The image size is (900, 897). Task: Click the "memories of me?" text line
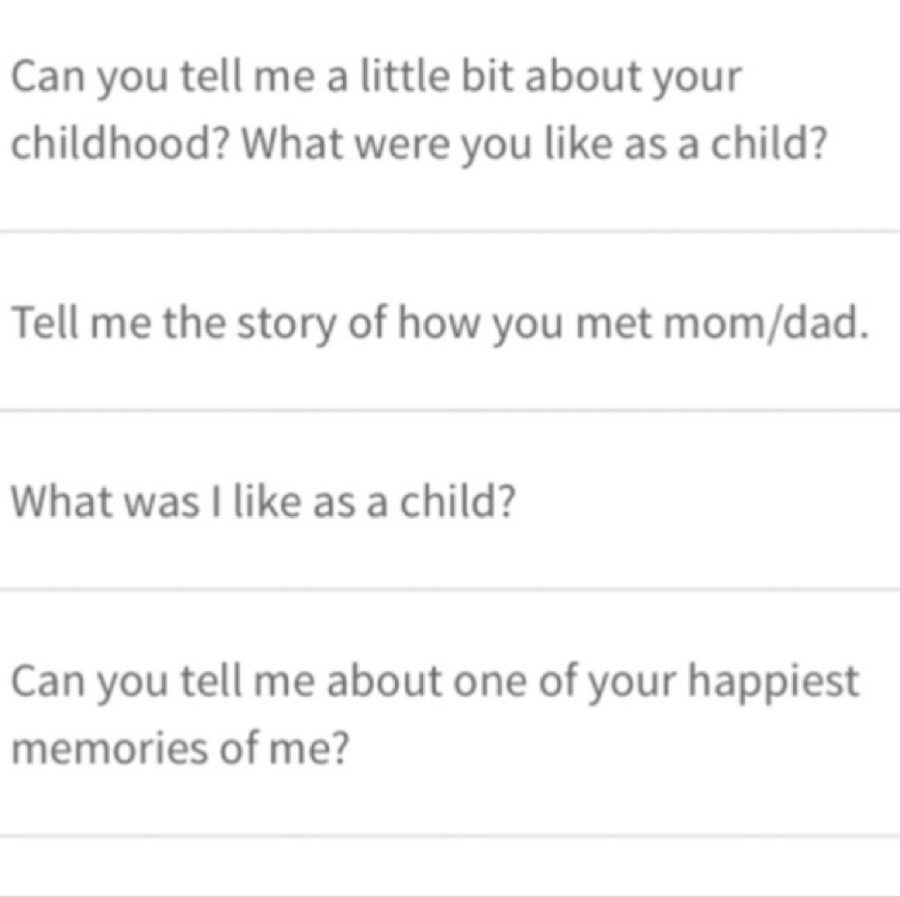tap(180, 748)
